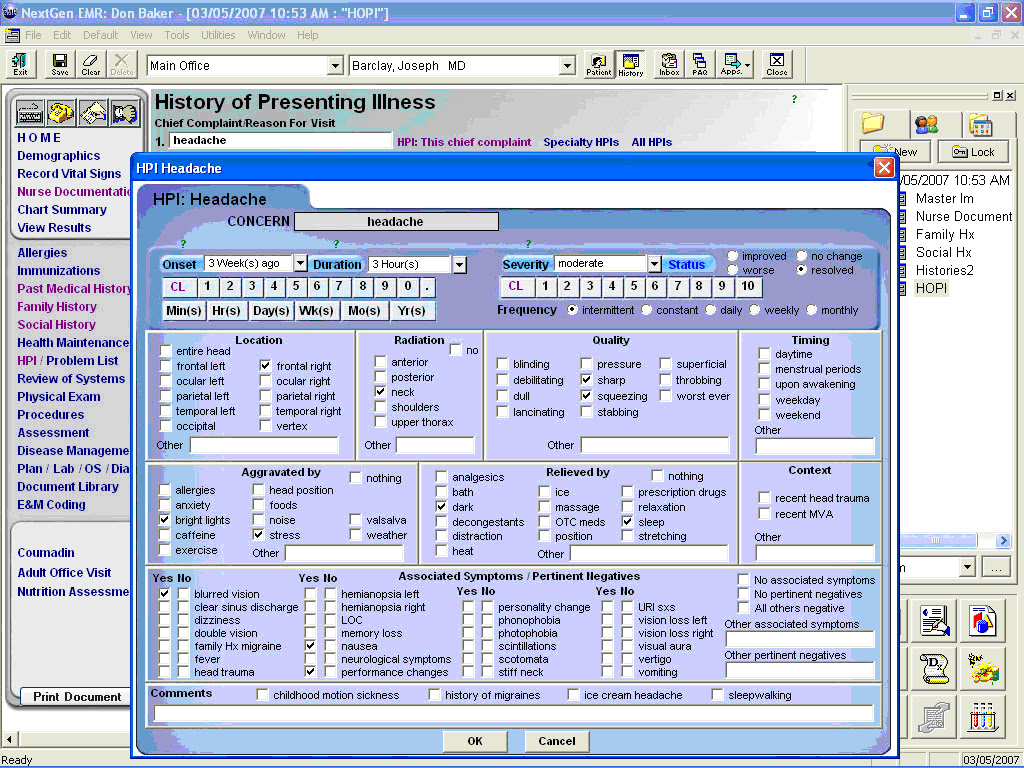
Task: Click the test tubes lab icon
Action: click(983, 716)
